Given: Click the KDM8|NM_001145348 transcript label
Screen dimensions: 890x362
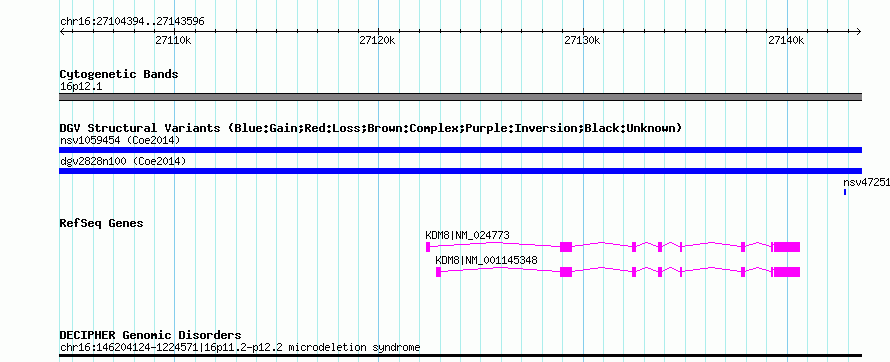Looking at the screenshot, I should tap(486, 260).
